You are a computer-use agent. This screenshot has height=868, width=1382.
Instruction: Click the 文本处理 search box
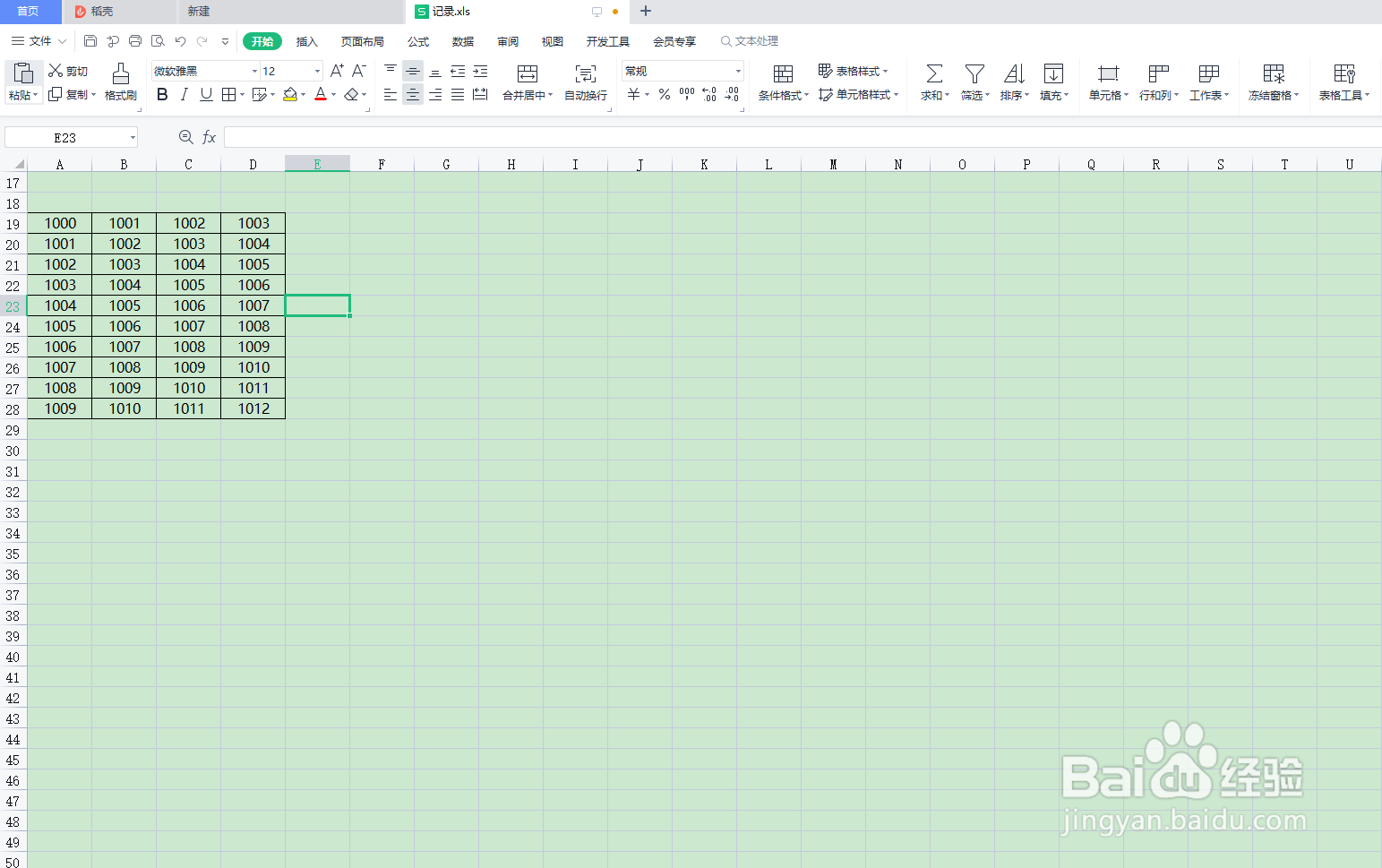750,41
